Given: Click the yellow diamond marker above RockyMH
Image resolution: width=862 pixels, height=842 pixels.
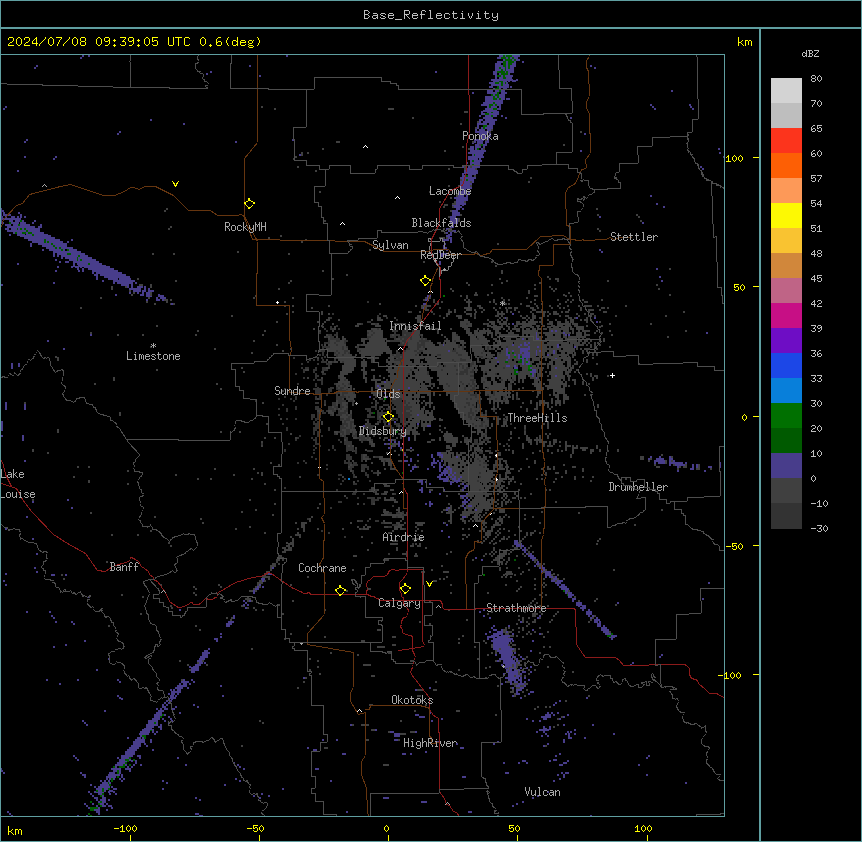Looking at the screenshot, I should (x=250, y=204).
